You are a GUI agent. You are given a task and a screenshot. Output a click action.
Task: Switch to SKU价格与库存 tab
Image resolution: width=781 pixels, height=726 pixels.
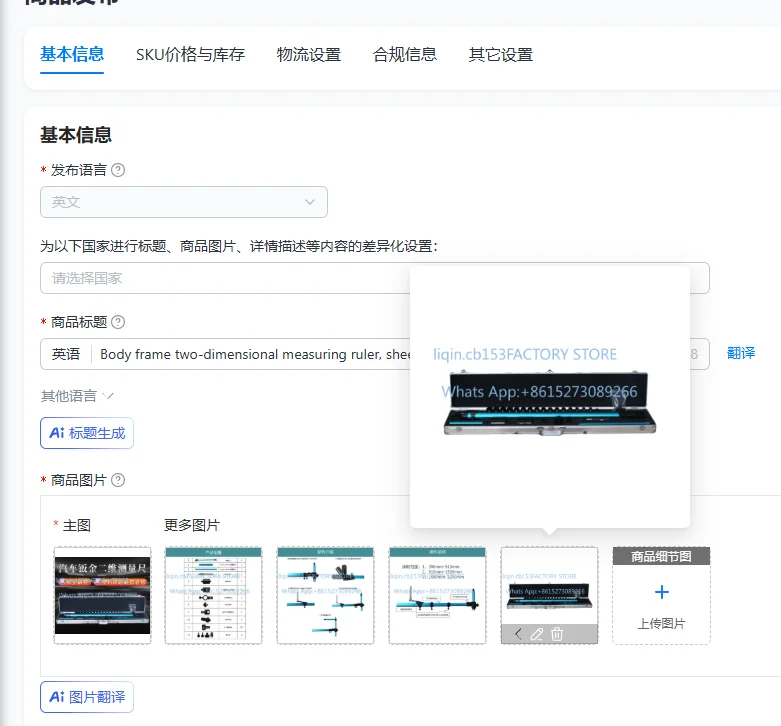[x=190, y=54]
